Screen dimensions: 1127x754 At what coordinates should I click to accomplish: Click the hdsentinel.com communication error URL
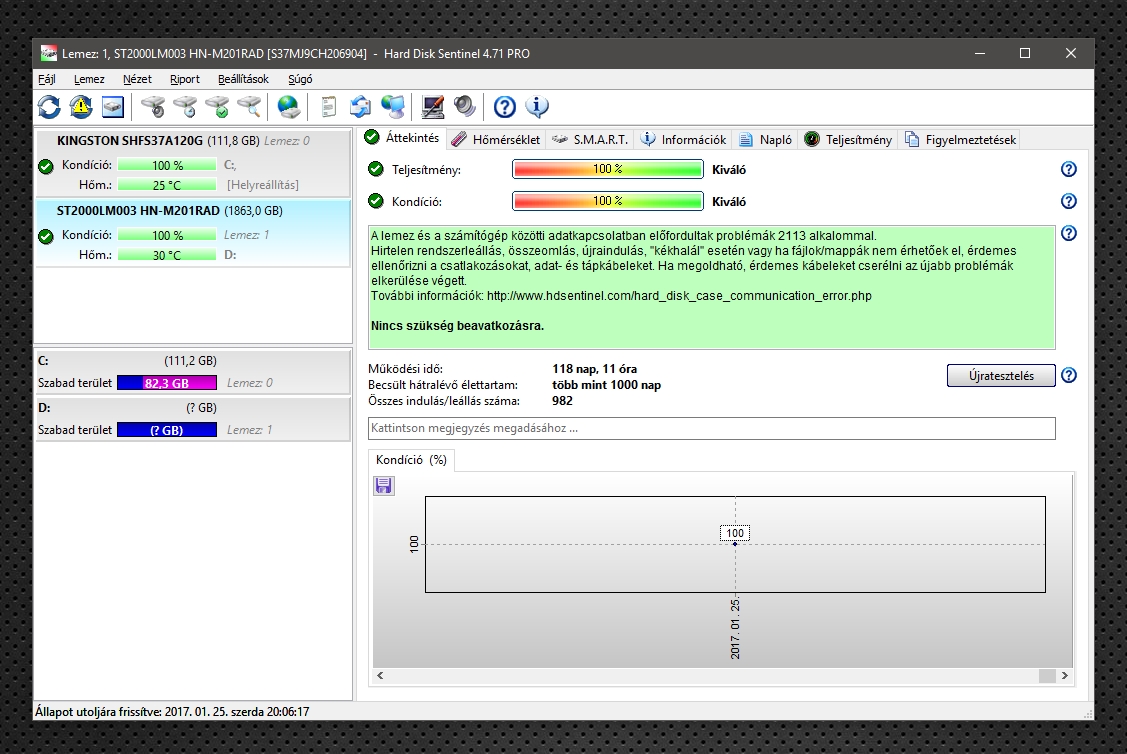(678, 295)
